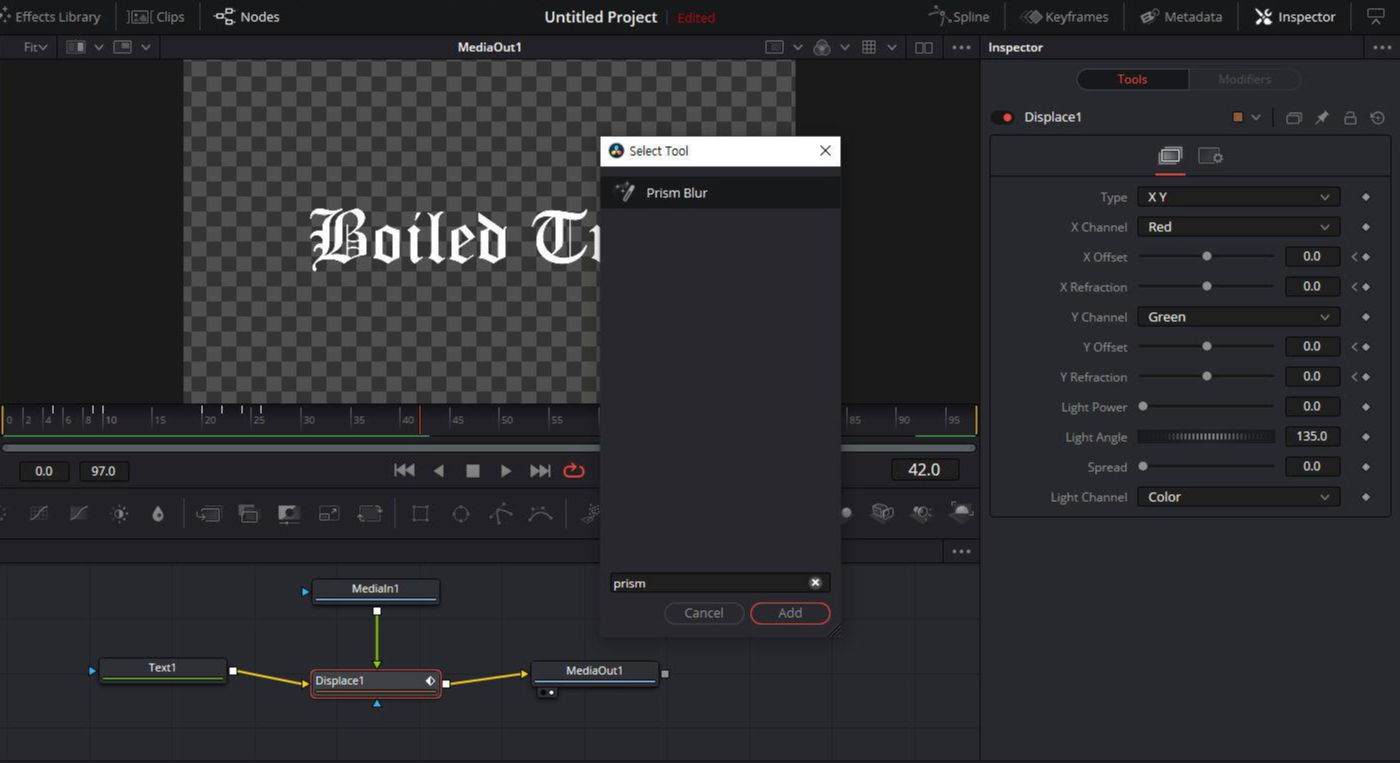The width and height of the screenshot is (1400, 763).
Task: Toggle keyframe diamond for Light Power
Action: 1366,407
